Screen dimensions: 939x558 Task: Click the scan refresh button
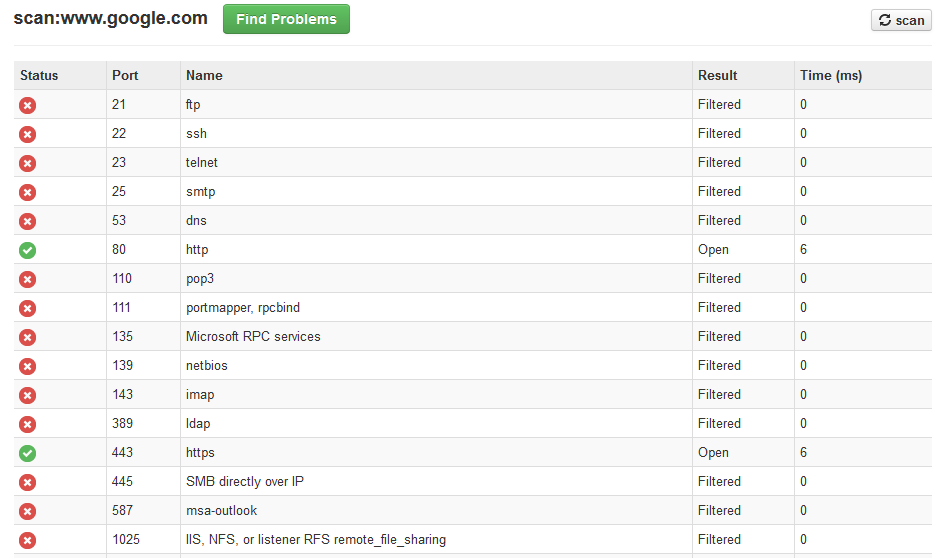(x=901, y=20)
